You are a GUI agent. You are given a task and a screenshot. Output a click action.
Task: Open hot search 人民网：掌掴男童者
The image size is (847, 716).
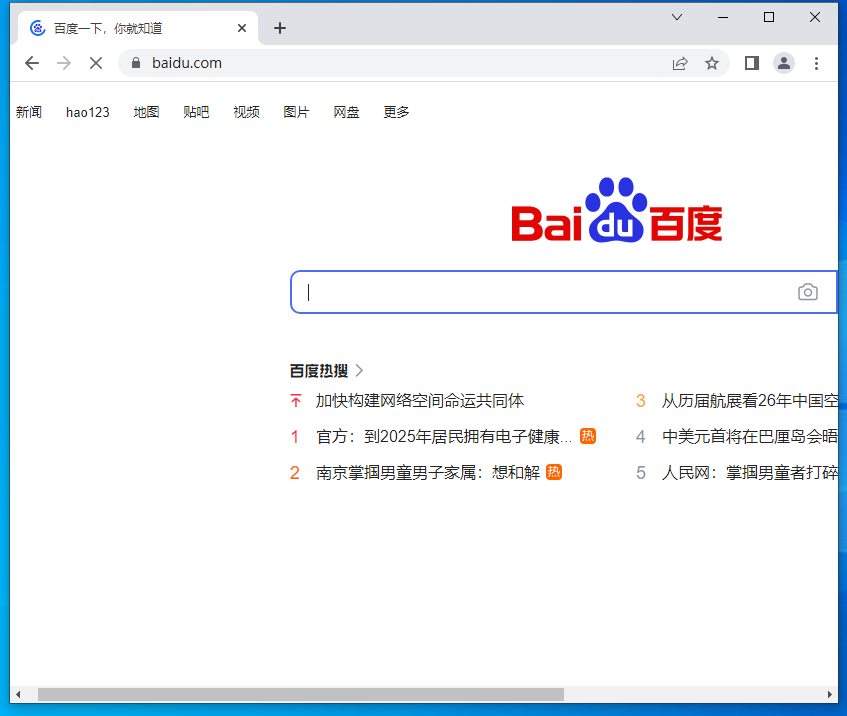point(750,473)
